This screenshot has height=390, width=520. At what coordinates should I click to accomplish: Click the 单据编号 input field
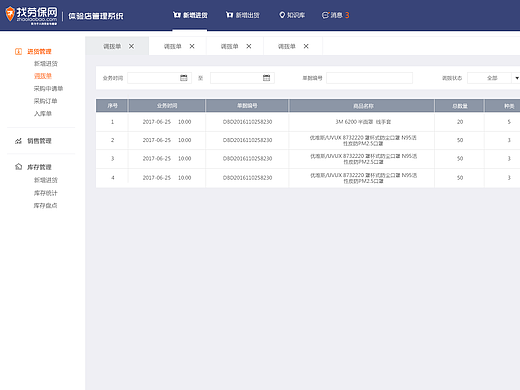(369, 78)
